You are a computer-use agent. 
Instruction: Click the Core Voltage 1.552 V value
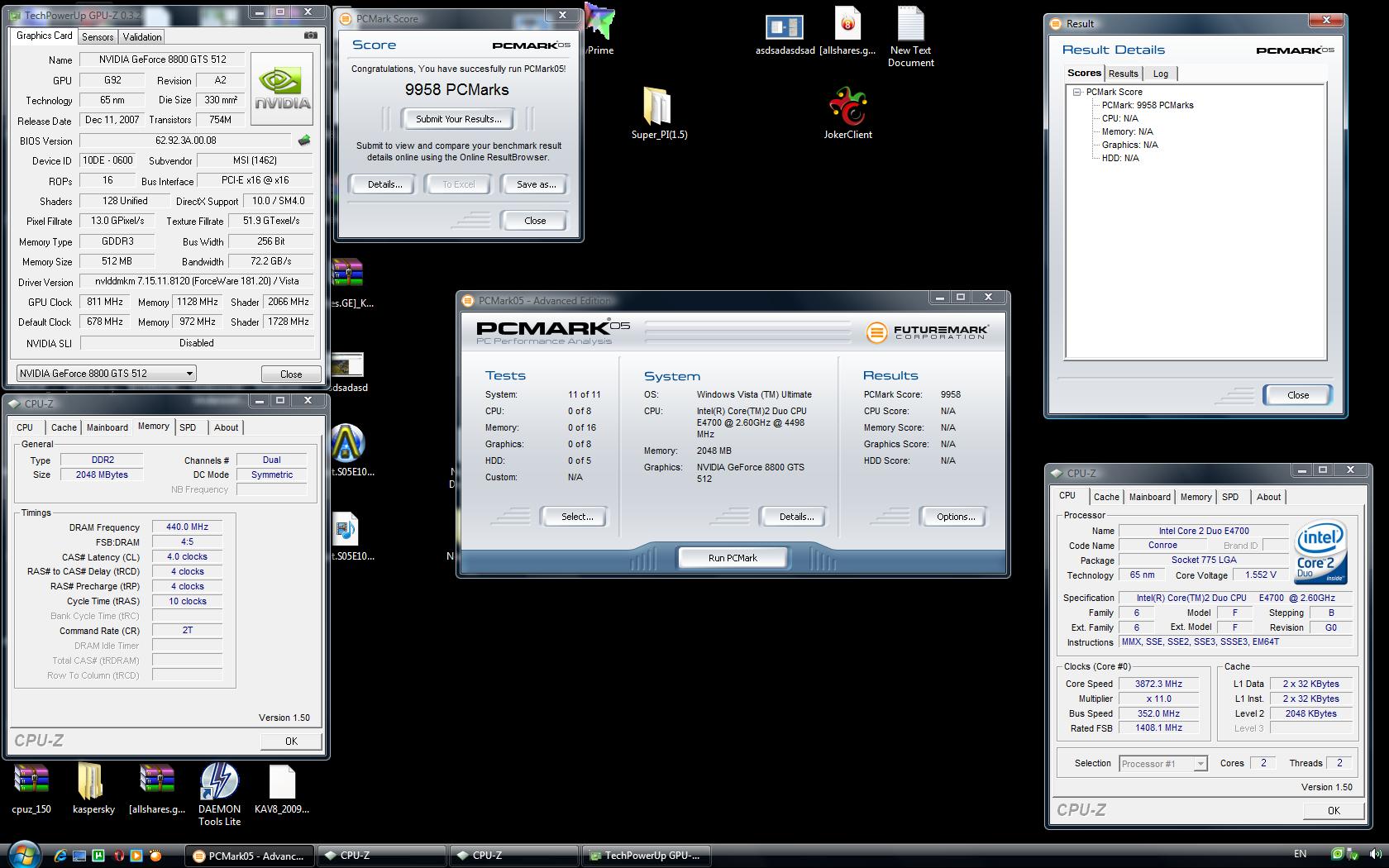1261,575
